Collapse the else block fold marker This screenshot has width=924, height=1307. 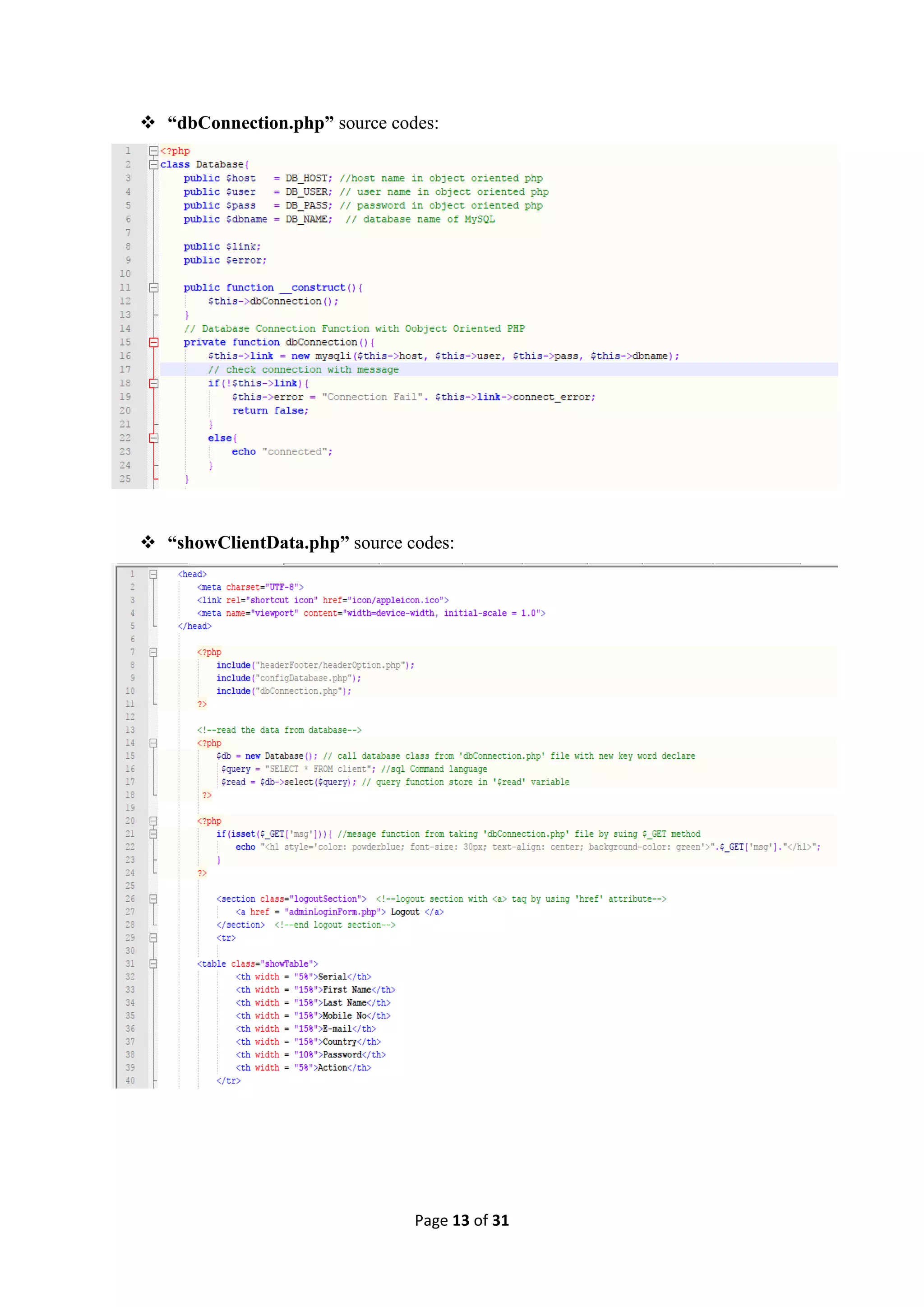[x=153, y=438]
